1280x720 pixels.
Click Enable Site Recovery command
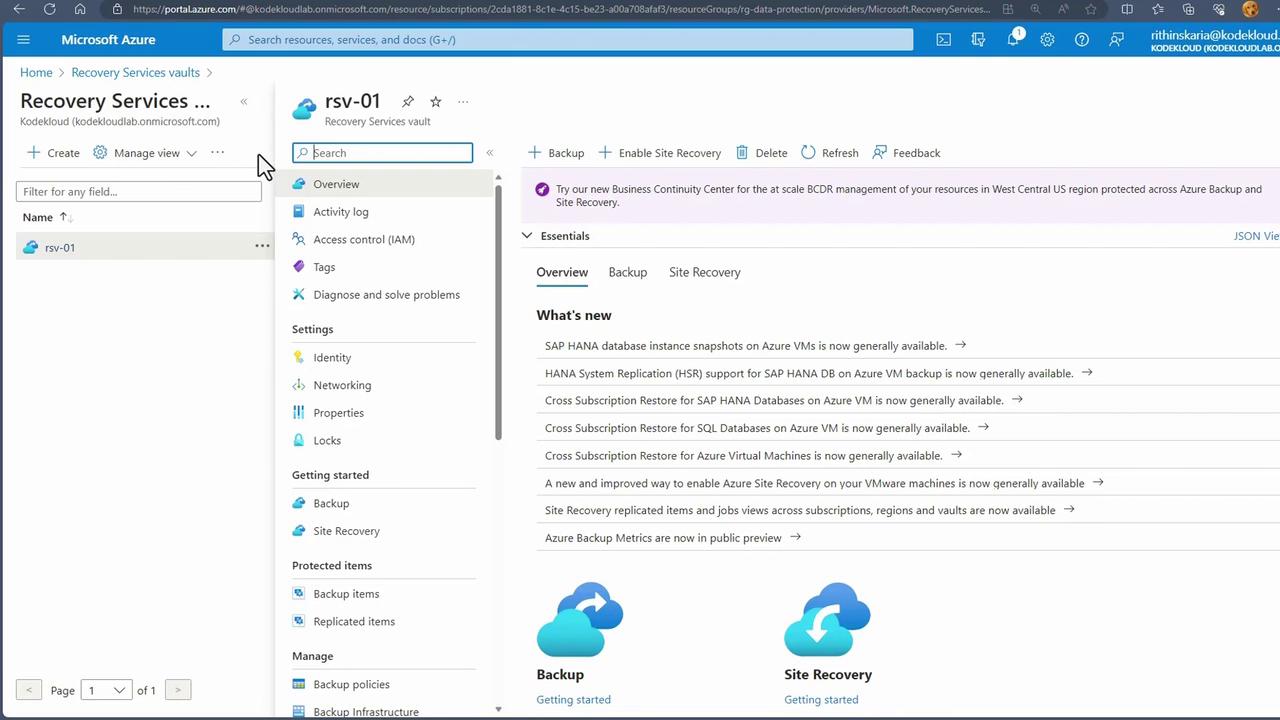pyautogui.click(x=660, y=153)
